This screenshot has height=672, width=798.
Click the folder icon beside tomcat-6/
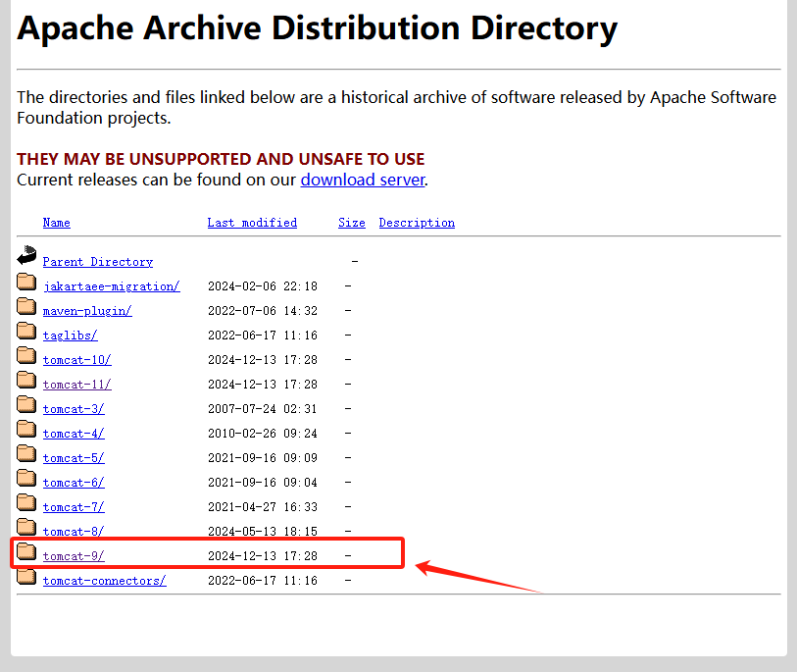point(26,478)
